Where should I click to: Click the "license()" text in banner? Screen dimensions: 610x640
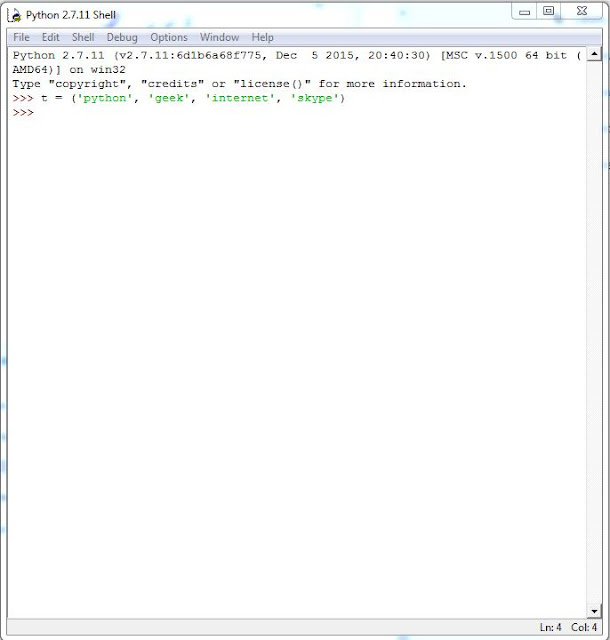pos(272,84)
